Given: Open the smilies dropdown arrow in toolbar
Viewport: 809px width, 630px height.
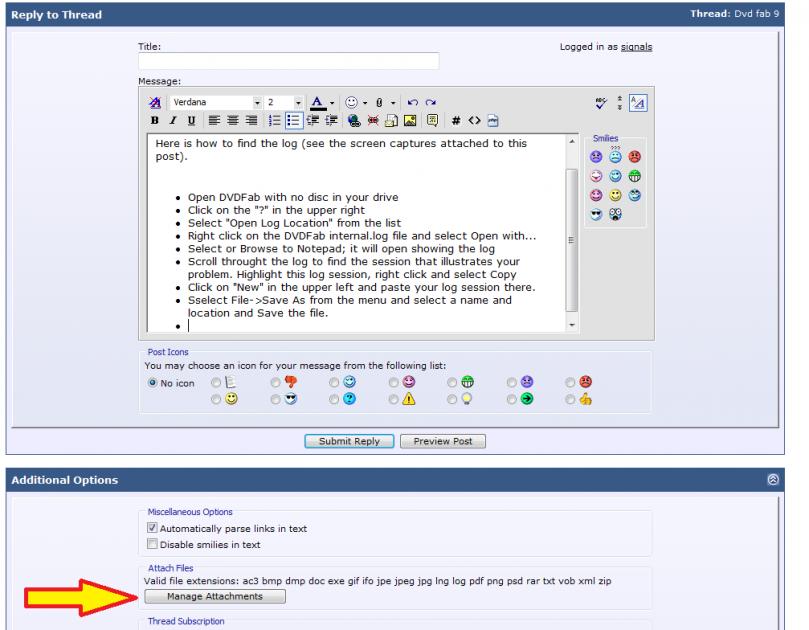Looking at the screenshot, I should tap(365, 103).
